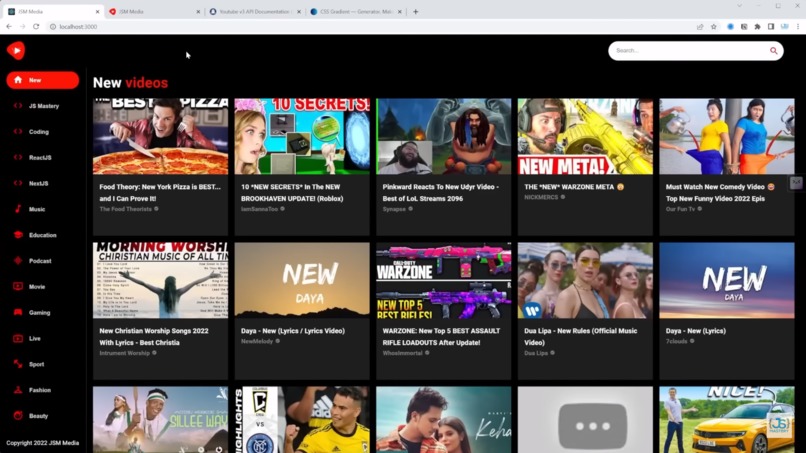Click the Music note icon
The width and height of the screenshot is (806, 453).
click(x=18, y=209)
